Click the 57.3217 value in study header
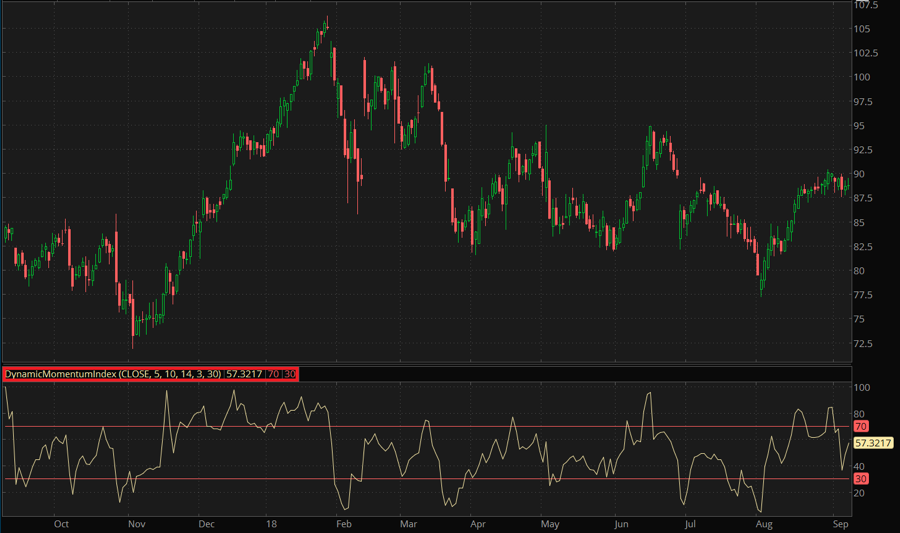Screen dimensions: 900x533 point(245,374)
